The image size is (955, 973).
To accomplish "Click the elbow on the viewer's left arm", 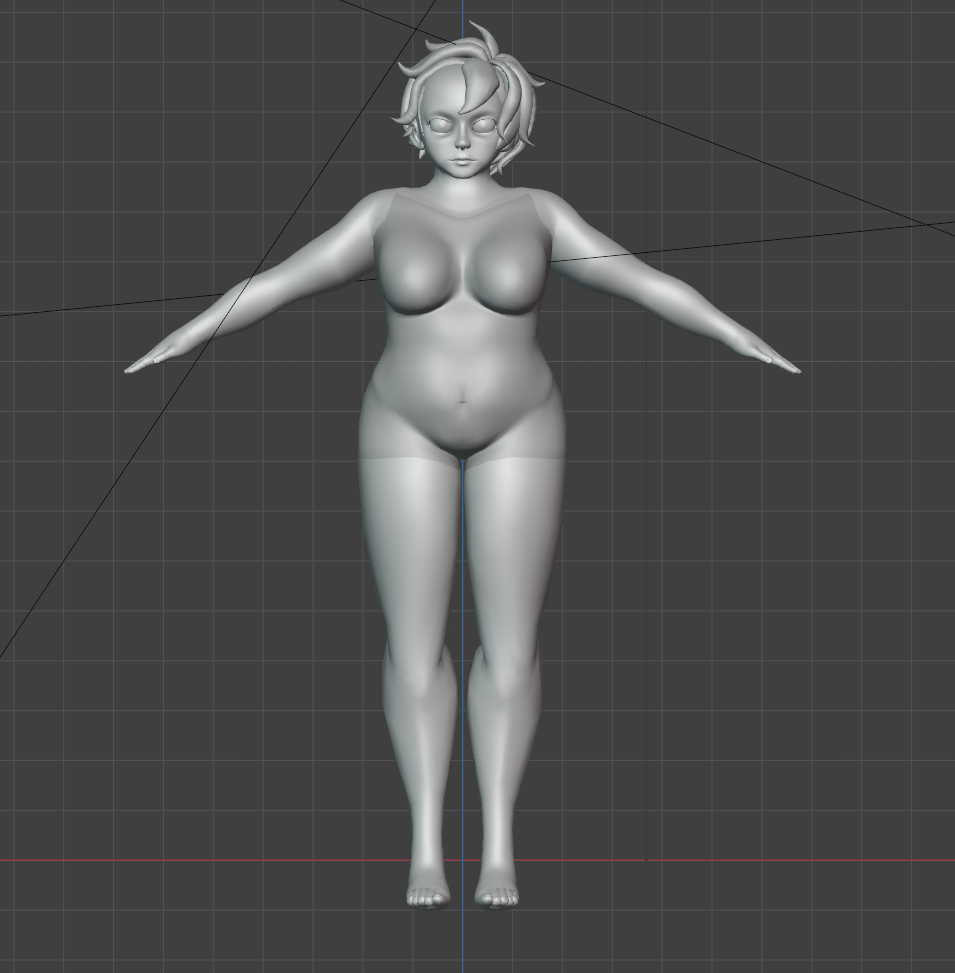I will [x=262, y=290].
